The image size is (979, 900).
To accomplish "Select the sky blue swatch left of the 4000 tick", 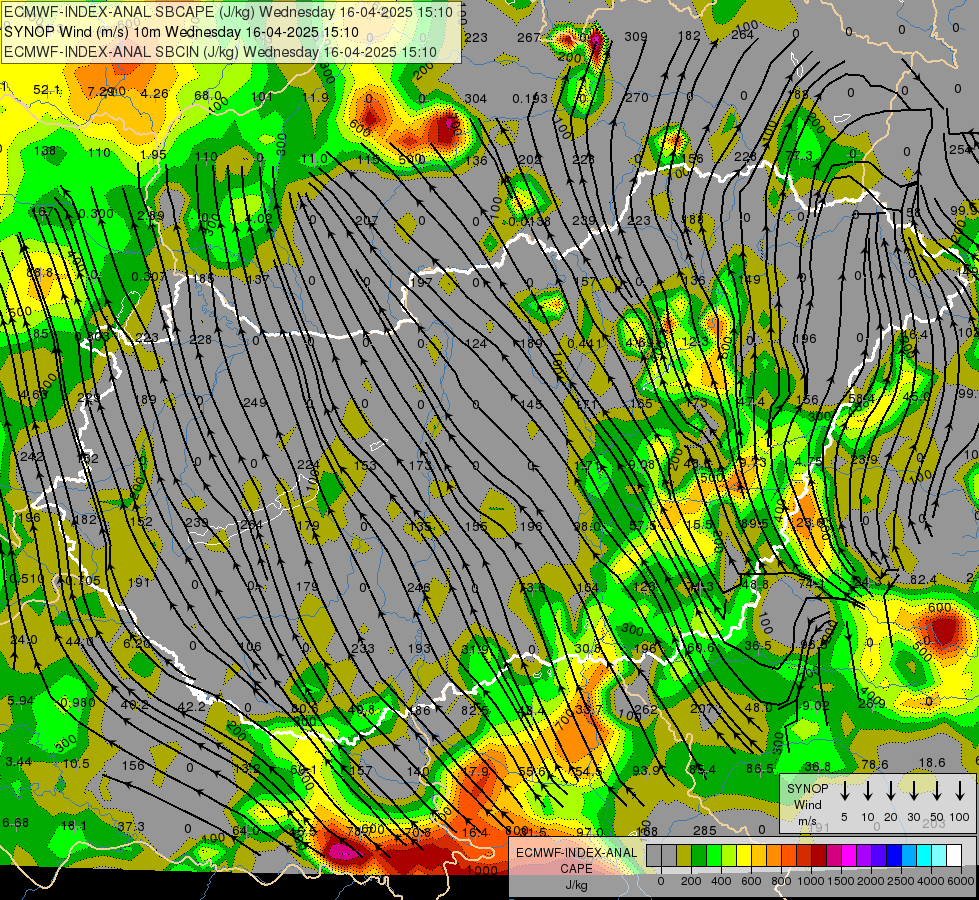I will point(910,856).
